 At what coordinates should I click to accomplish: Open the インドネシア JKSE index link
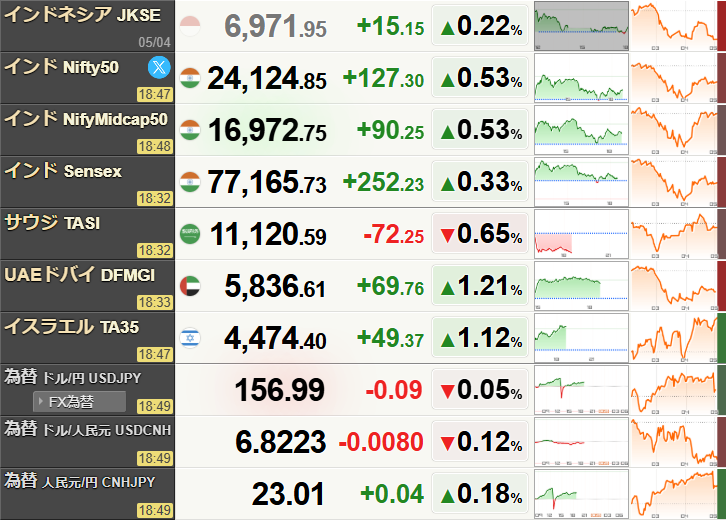click(x=82, y=15)
